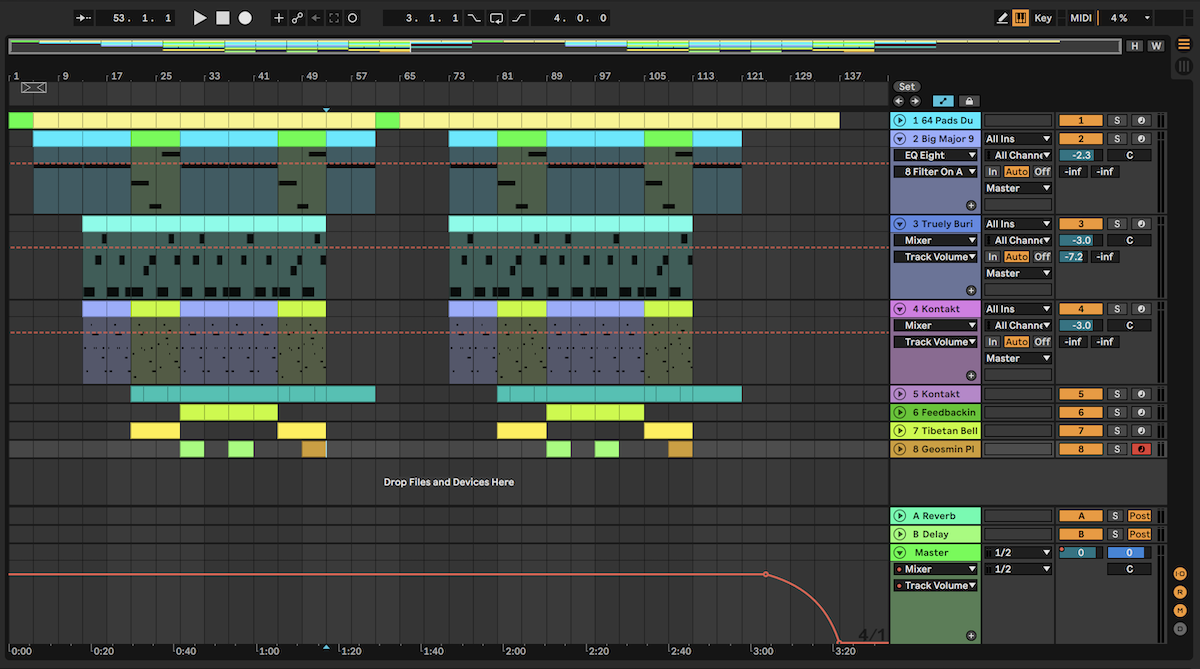Toggle the Automation Arm link icon
The height and width of the screenshot is (669, 1200).
[297, 18]
